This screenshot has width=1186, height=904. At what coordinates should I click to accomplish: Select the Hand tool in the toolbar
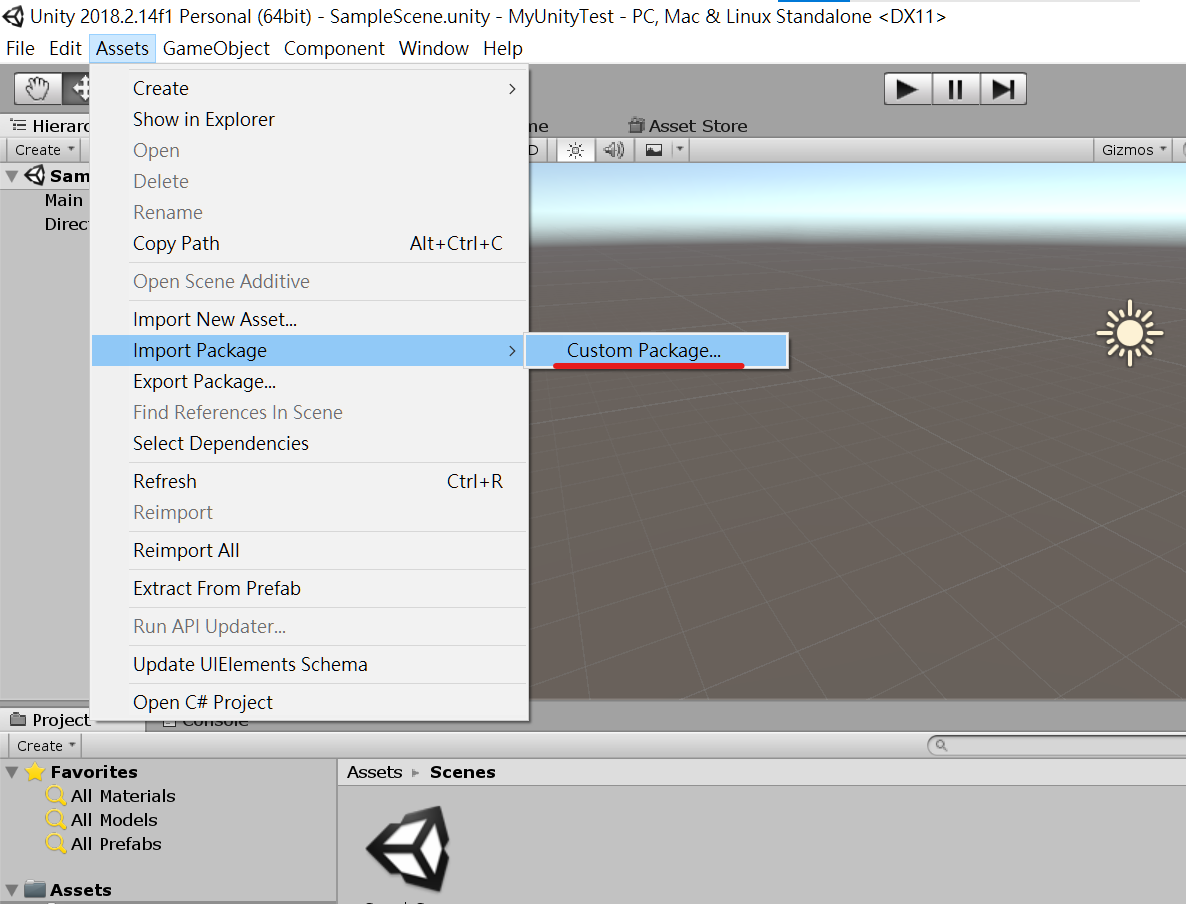37,88
